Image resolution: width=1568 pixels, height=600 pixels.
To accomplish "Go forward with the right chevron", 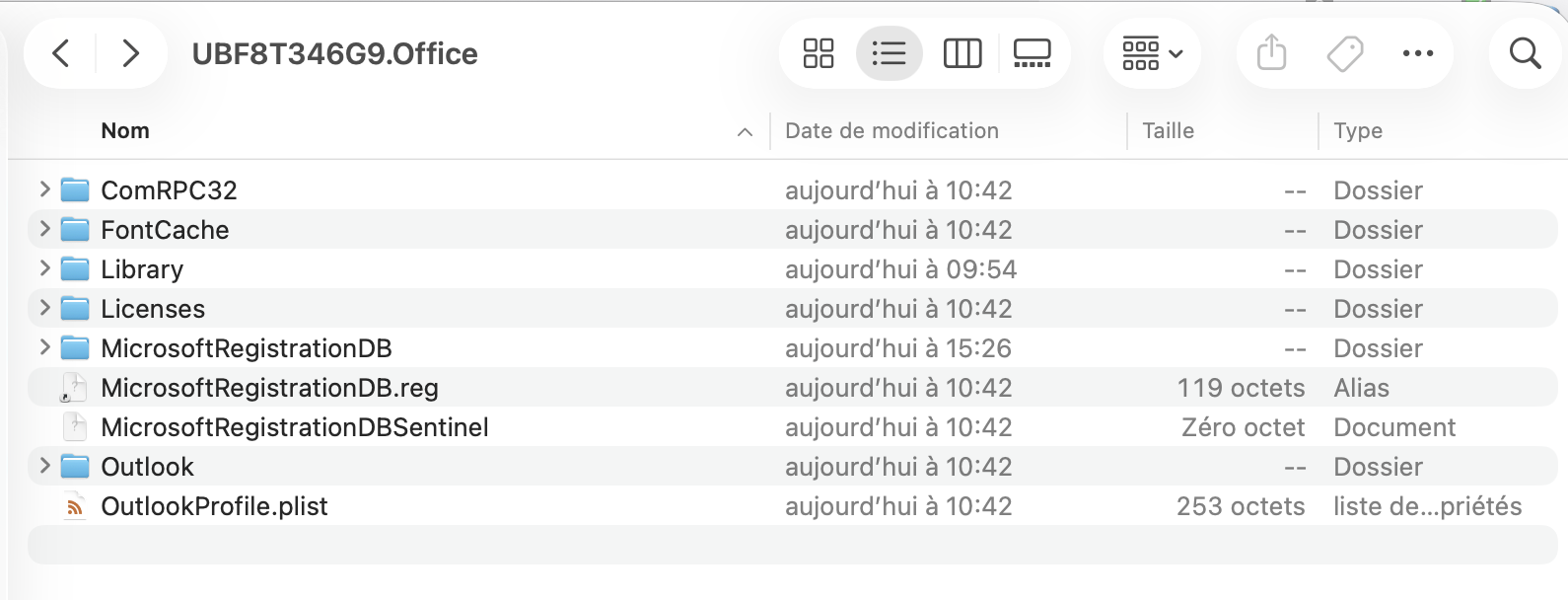I will coord(130,53).
